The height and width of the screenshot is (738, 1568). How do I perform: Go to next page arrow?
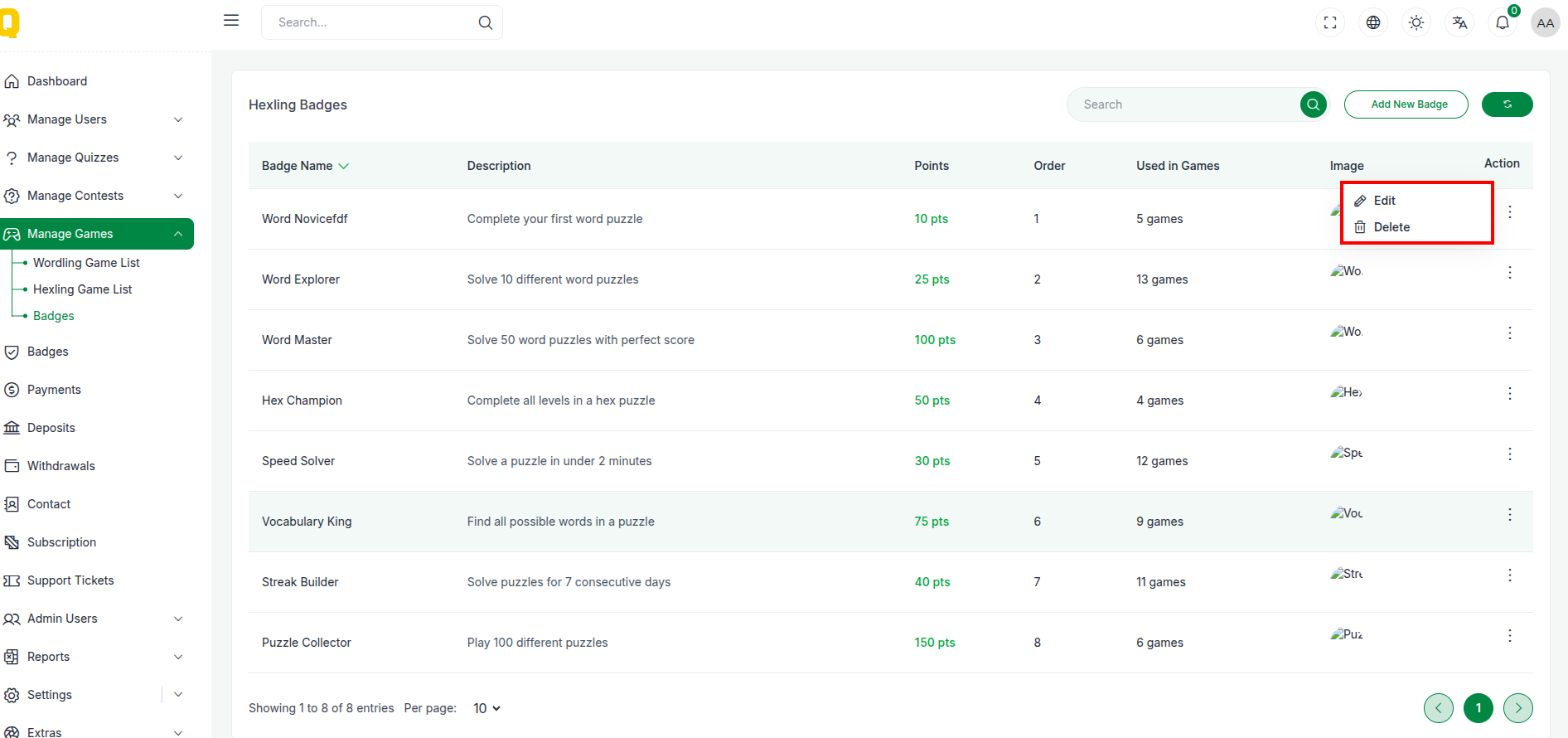click(x=1517, y=708)
